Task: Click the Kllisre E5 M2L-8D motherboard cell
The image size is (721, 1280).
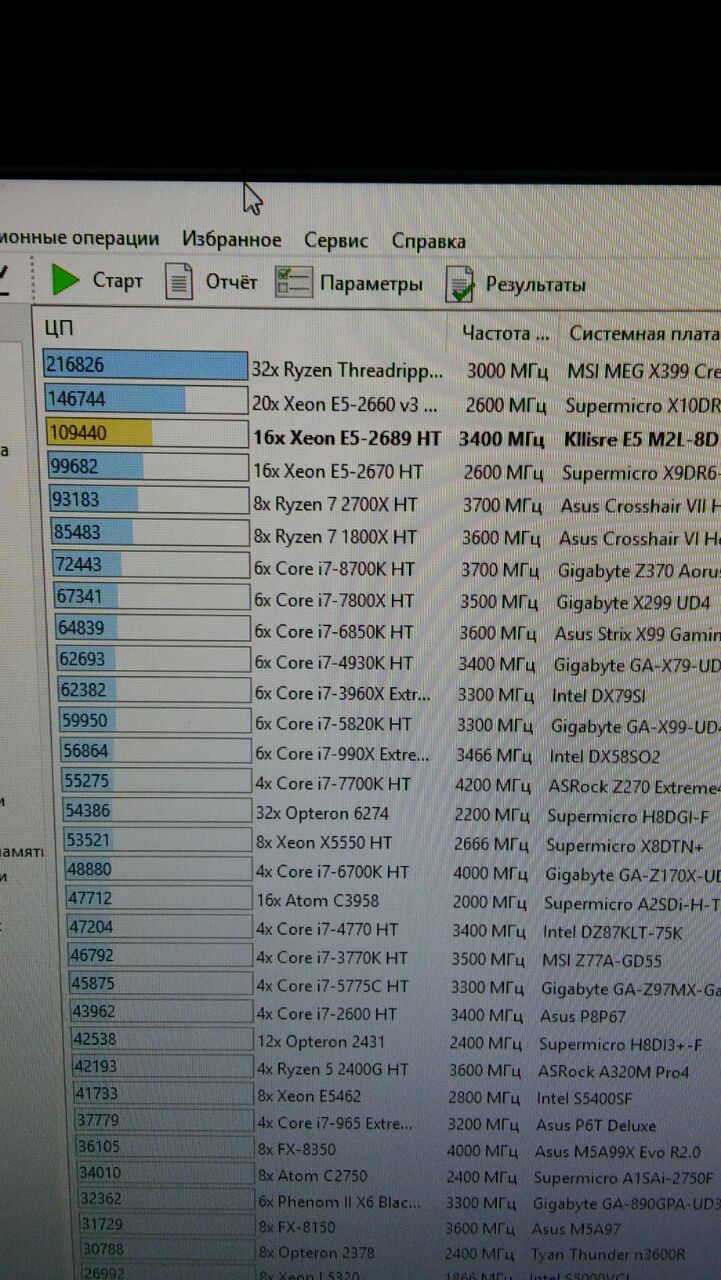Action: coord(640,439)
